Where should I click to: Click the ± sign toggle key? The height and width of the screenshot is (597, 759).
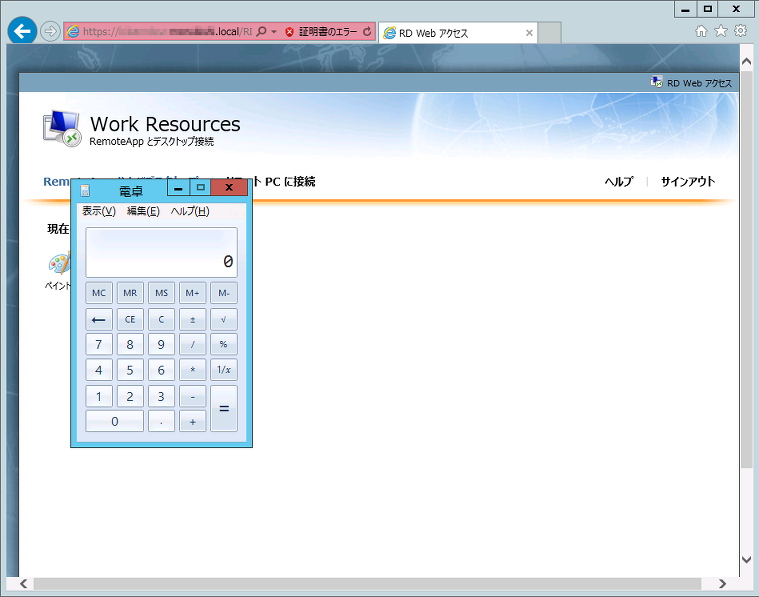[x=192, y=320]
